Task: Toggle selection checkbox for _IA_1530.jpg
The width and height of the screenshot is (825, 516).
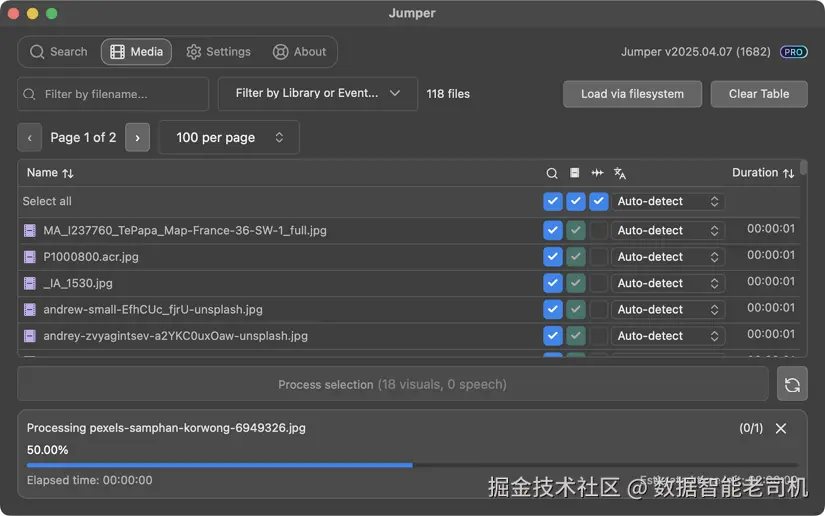Action: [553, 283]
